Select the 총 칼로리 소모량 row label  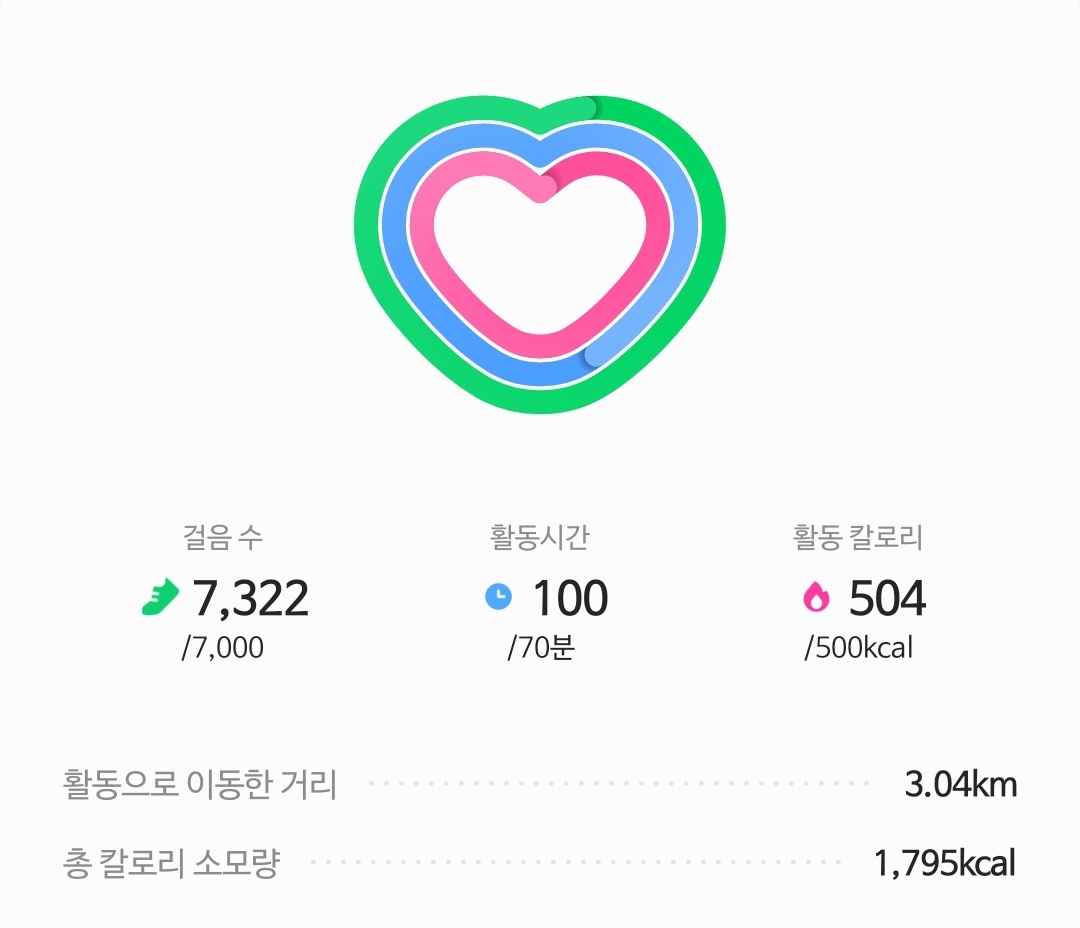pos(171,863)
